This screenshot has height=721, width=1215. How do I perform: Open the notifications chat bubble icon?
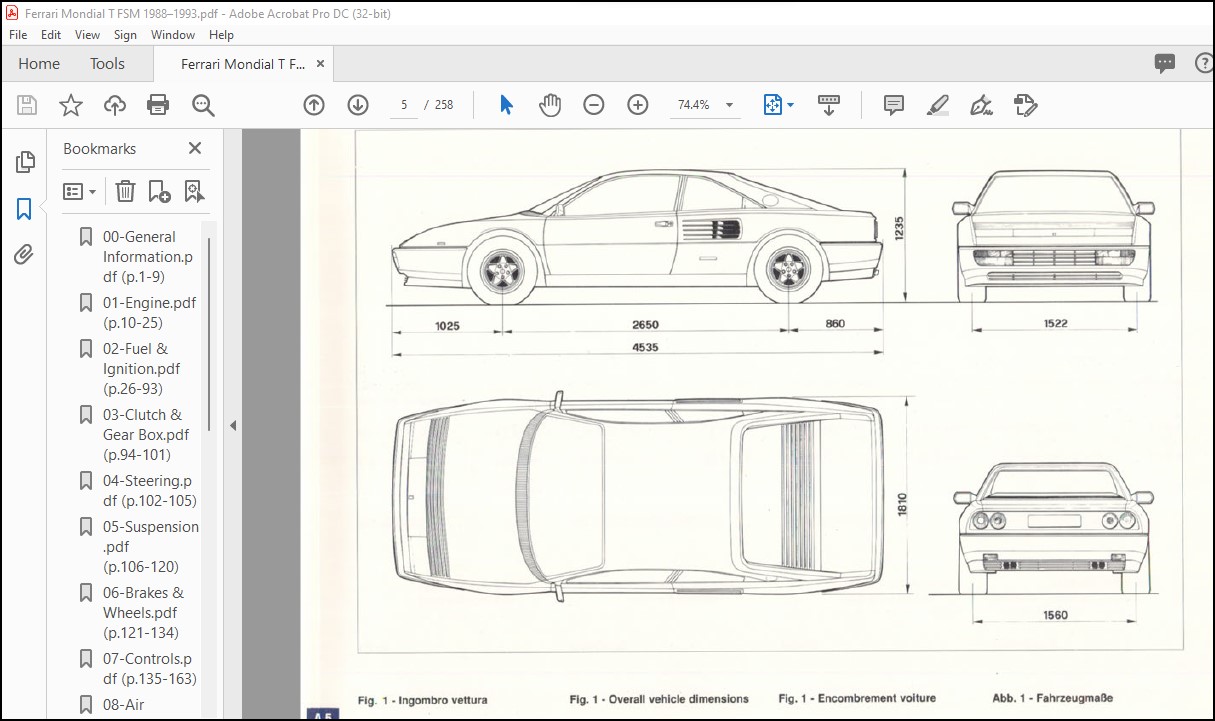point(1165,64)
